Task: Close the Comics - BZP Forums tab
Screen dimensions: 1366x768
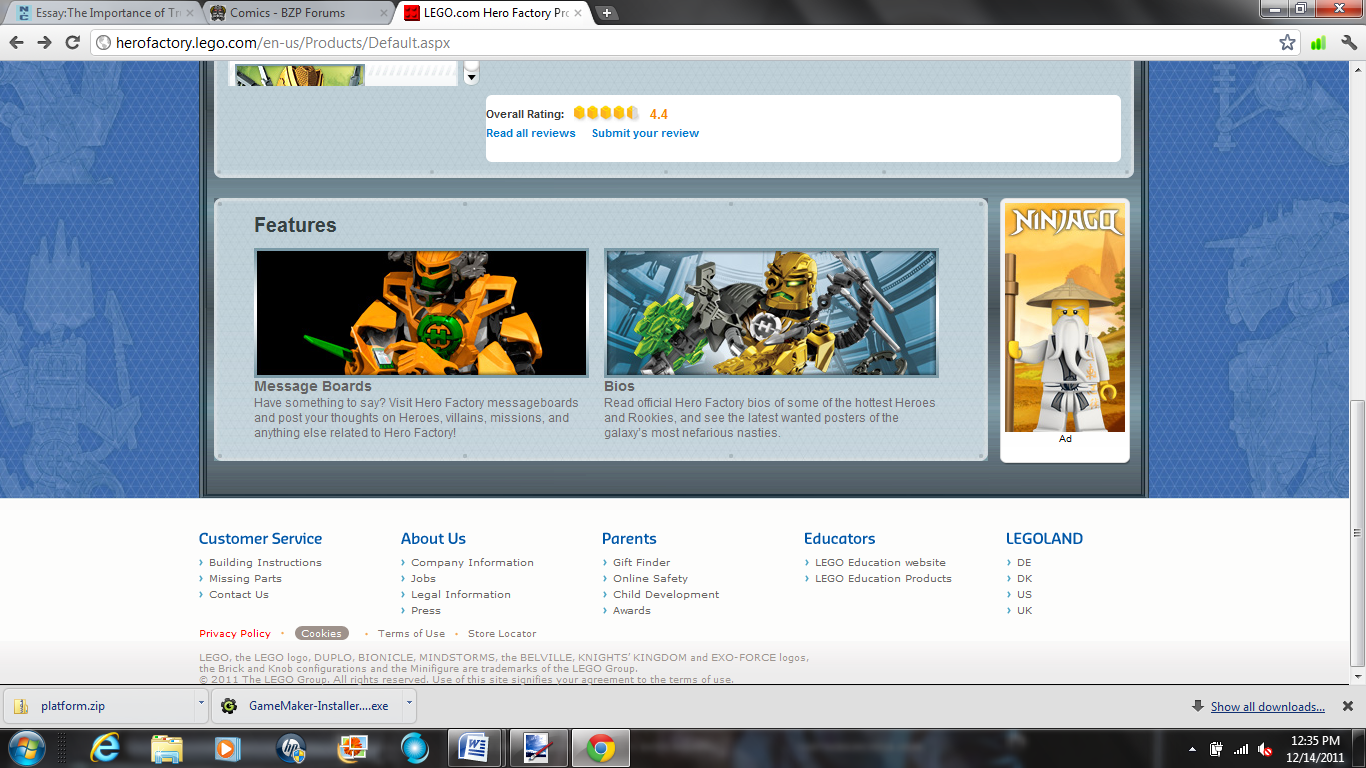Action: coord(383,13)
